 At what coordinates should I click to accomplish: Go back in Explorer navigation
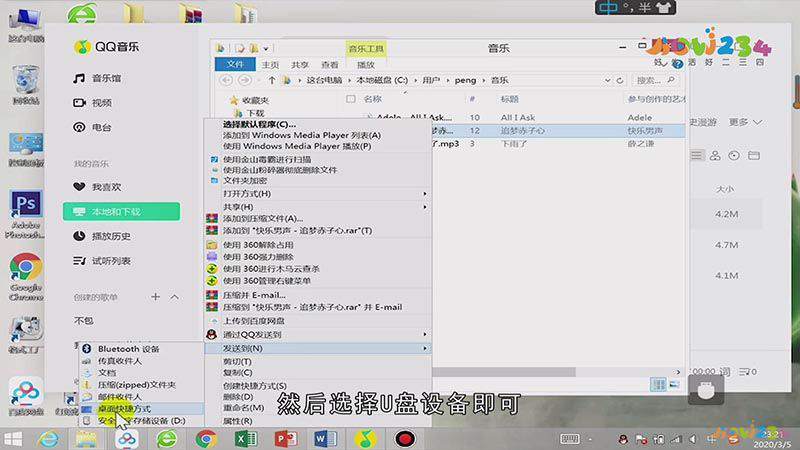point(226,80)
